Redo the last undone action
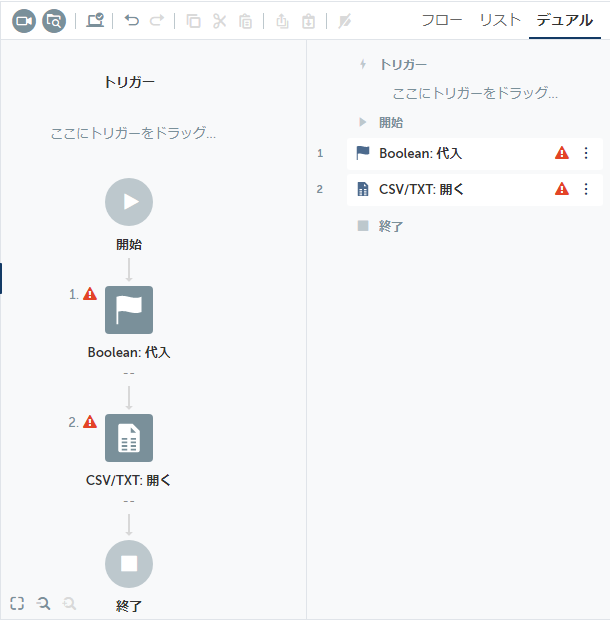 point(157,20)
